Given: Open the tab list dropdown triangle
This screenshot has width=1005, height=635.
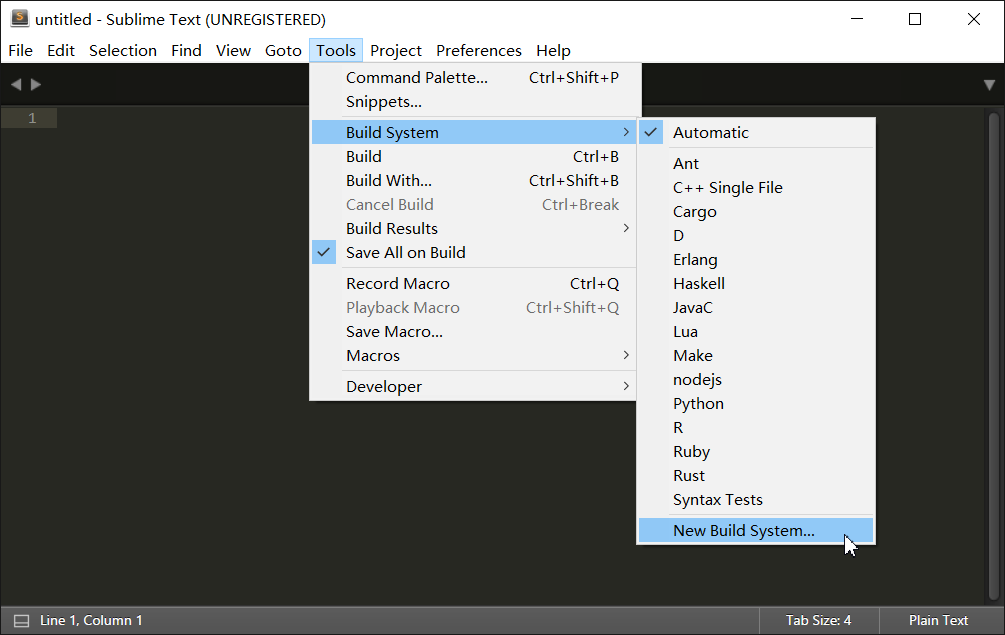Looking at the screenshot, I should click(989, 85).
